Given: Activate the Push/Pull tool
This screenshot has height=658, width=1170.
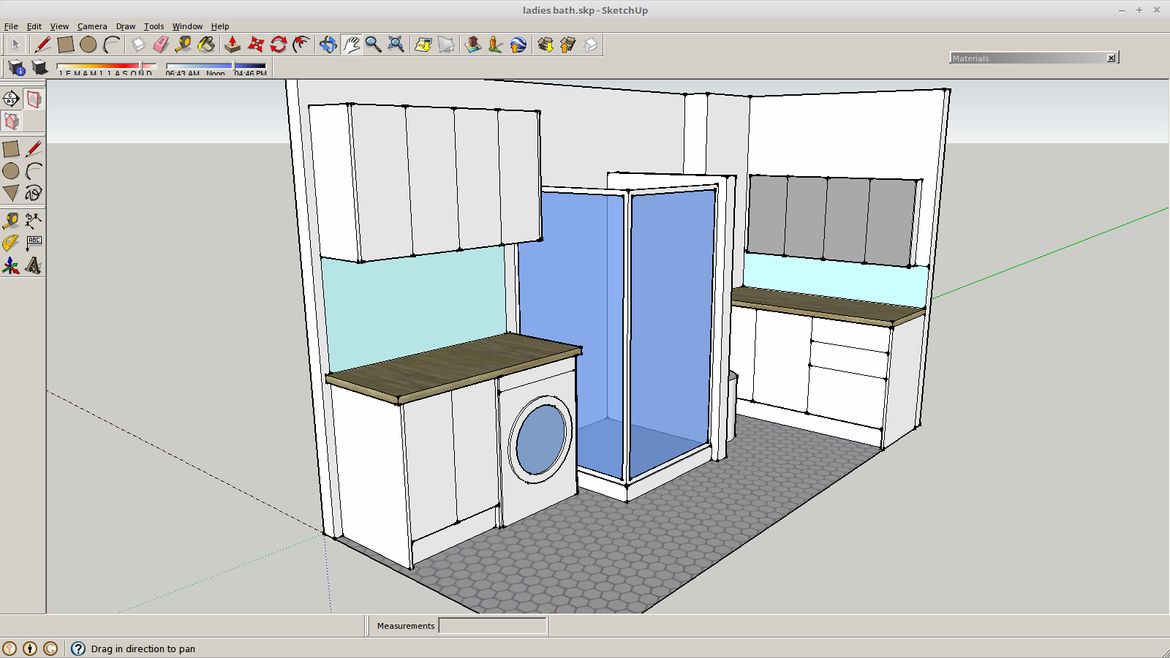Looking at the screenshot, I should click(232, 44).
